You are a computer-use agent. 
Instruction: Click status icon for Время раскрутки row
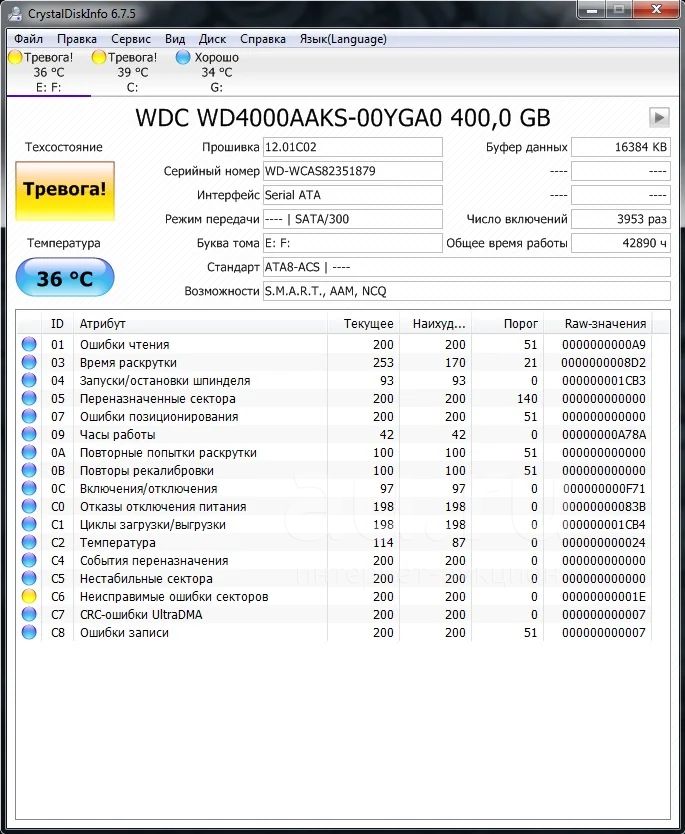(x=29, y=362)
